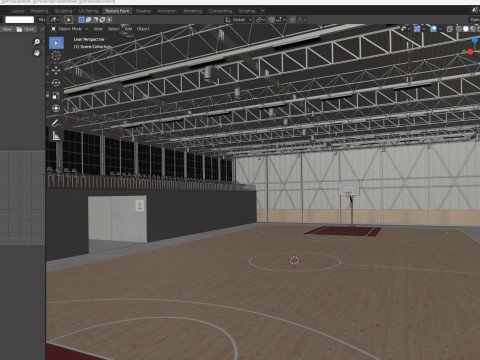Switch to the Modeling workspace tab
480x360 pixels.
(x=39, y=11)
